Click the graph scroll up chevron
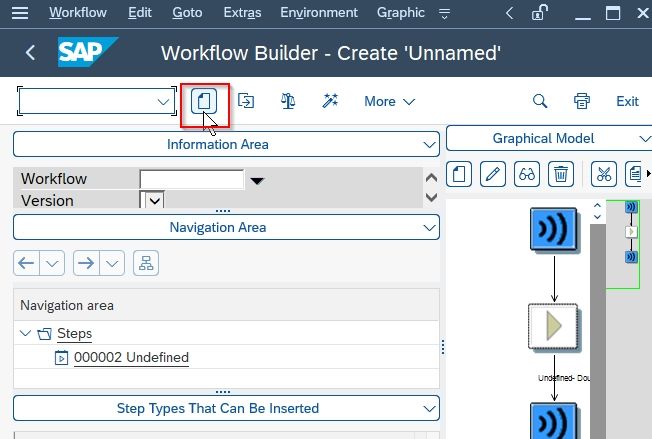The height and width of the screenshot is (439, 652). coord(598,206)
